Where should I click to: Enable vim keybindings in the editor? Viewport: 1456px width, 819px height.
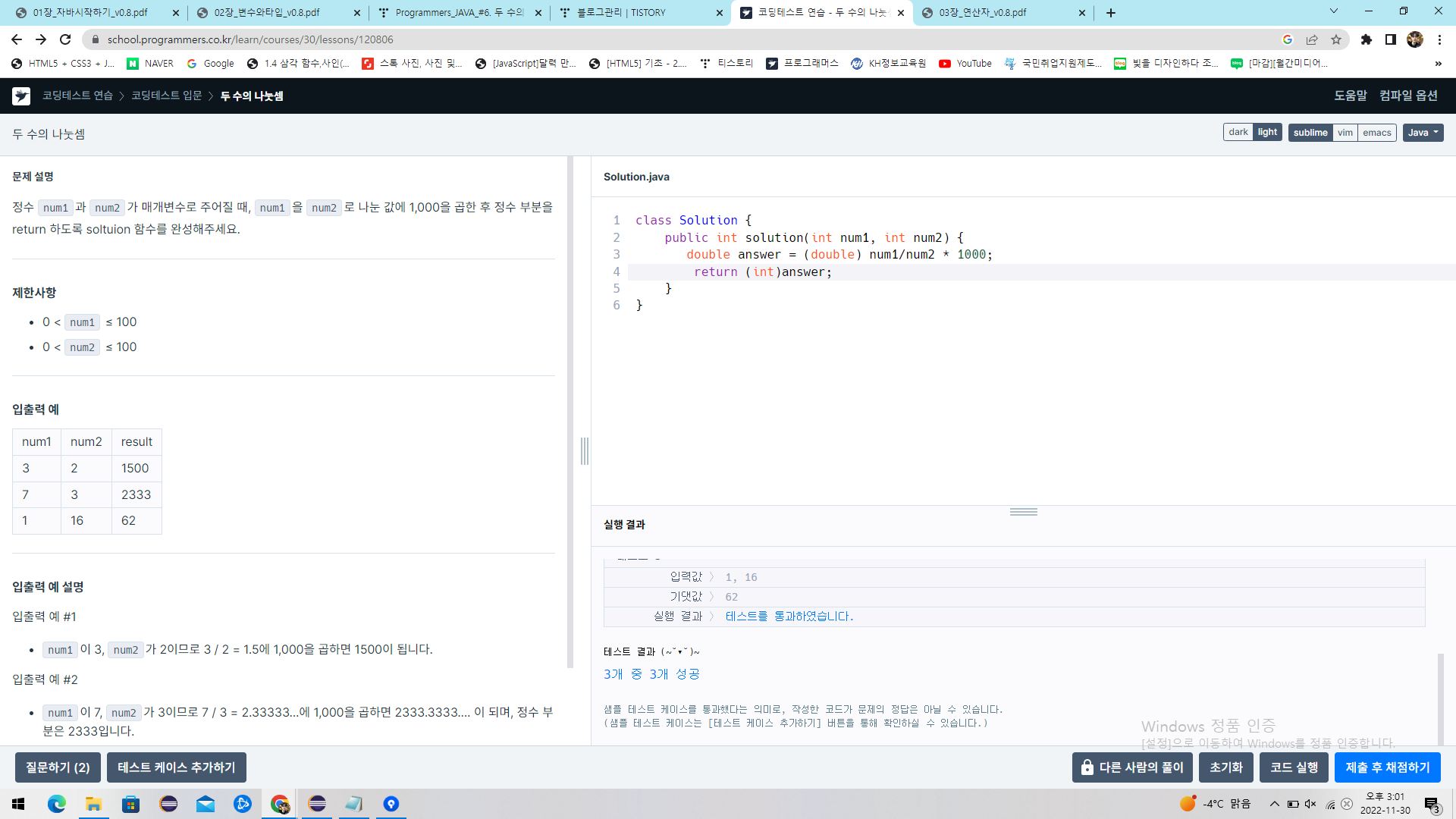point(1345,132)
